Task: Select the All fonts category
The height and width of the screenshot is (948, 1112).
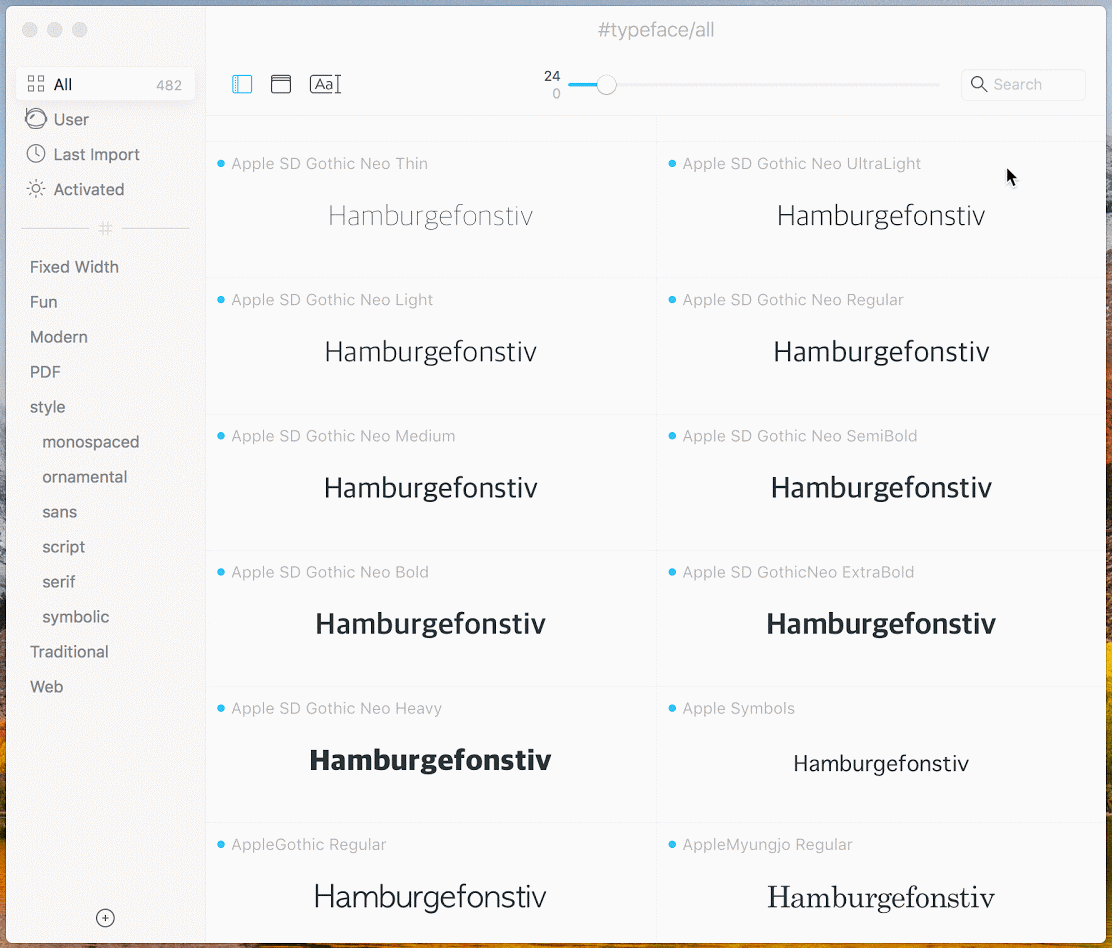Action: [106, 84]
